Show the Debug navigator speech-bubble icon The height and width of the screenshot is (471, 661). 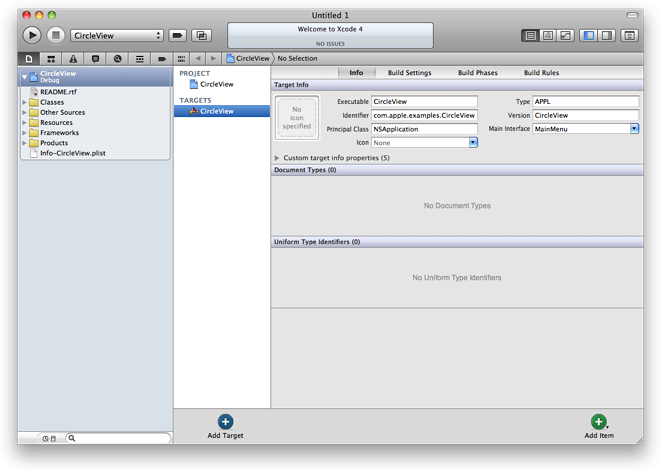coord(95,59)
